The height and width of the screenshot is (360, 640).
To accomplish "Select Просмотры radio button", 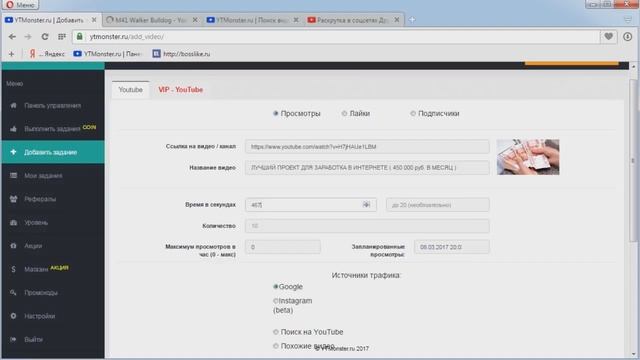I will coord(276,113).
